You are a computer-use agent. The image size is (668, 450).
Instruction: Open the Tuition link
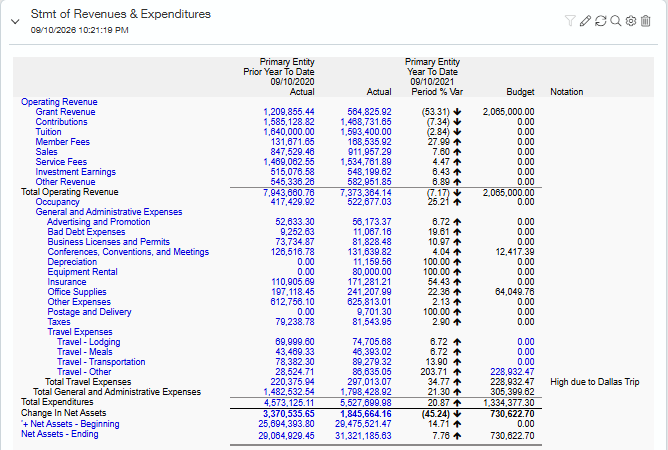coord(48,132)
